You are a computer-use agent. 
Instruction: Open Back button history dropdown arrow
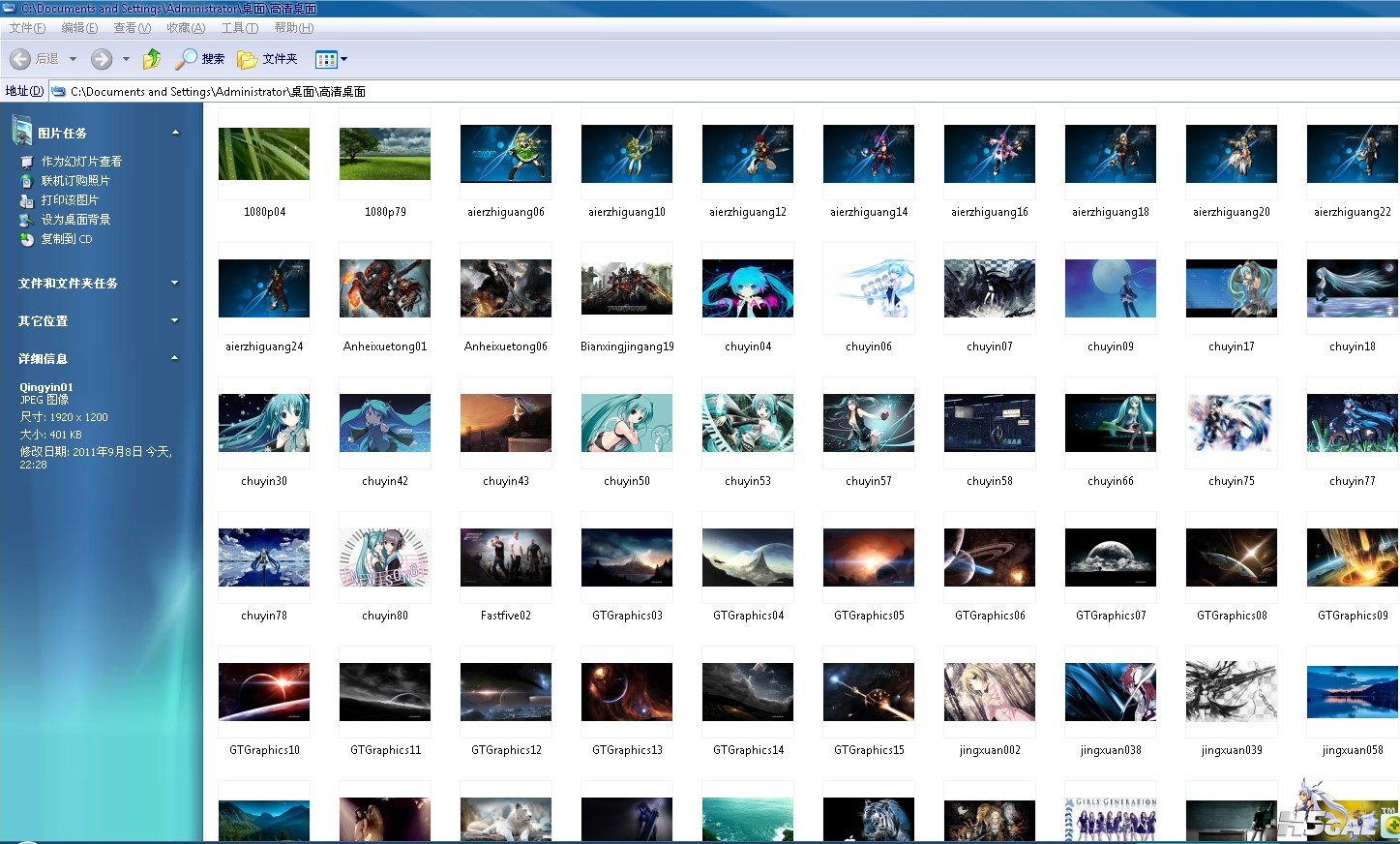(73, 59)
